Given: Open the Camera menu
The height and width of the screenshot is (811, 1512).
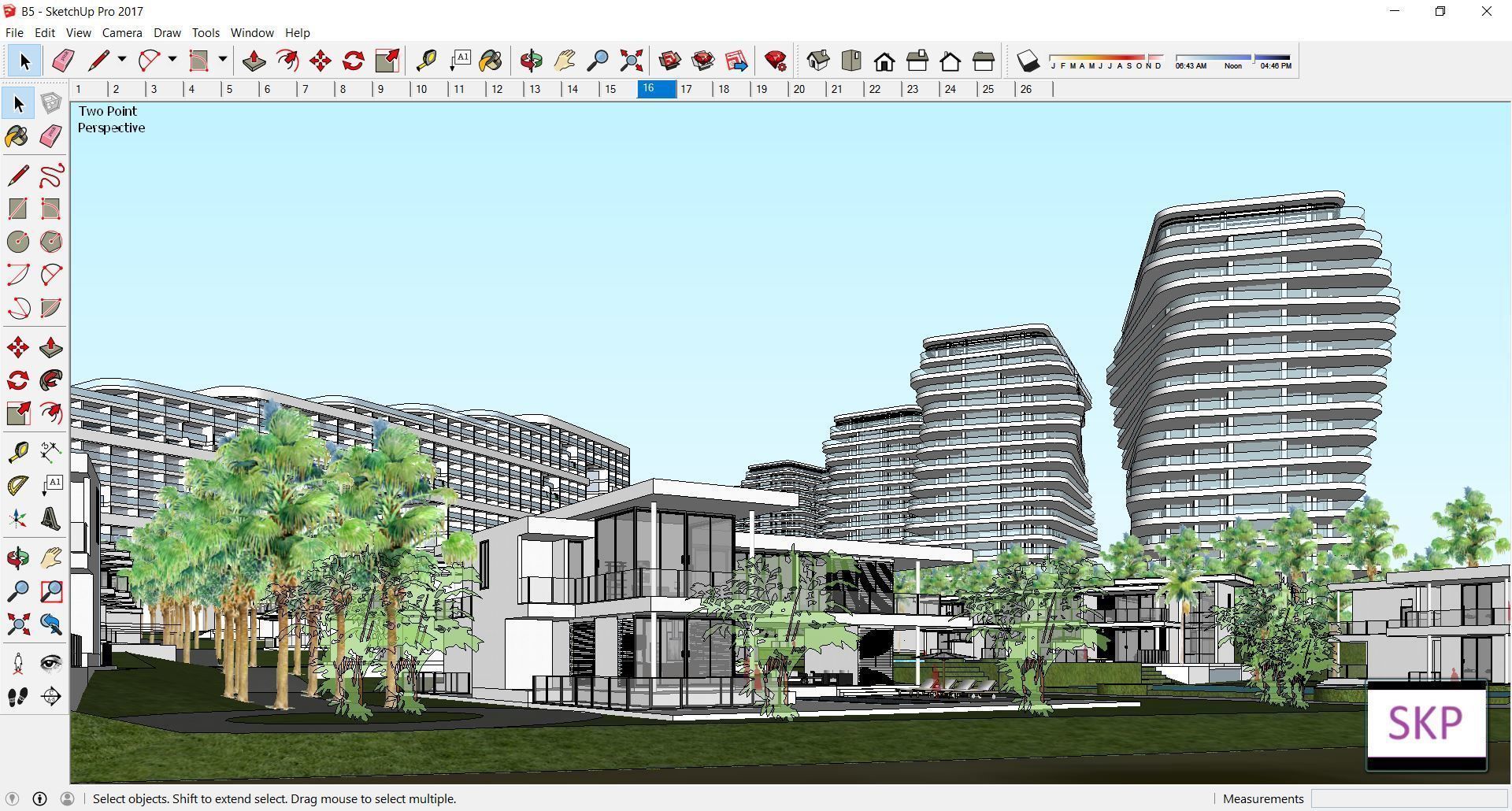Looking at the screenshot, I should 122,32.
